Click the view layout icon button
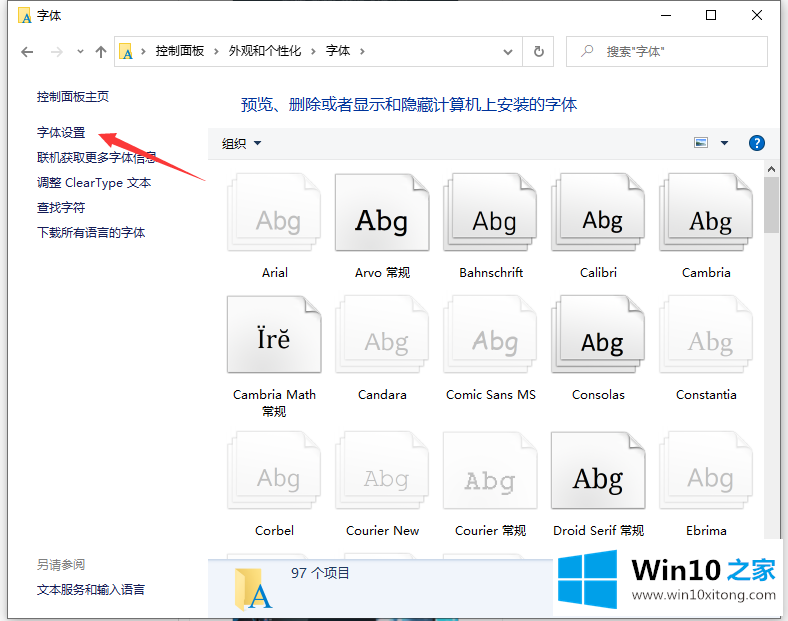This screenshot has height=621, width=788. click(x=701, y=143)
